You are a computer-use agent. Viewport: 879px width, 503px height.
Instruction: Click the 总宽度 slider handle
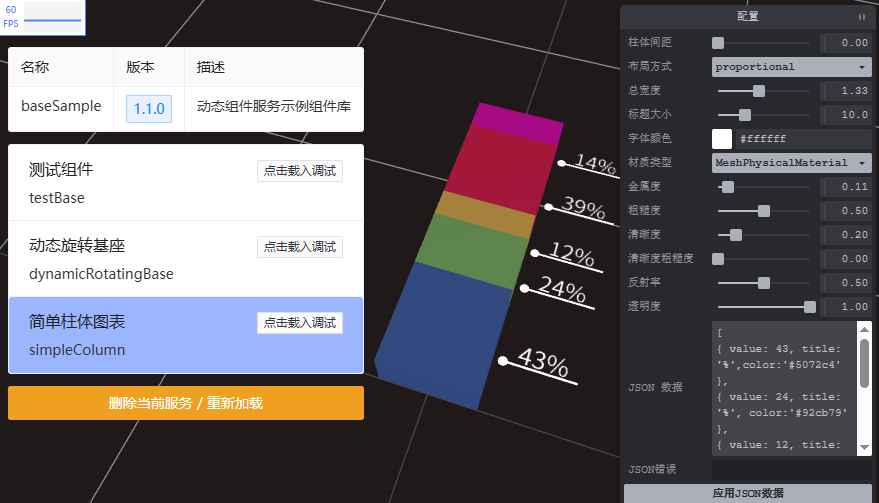(759, 91)
